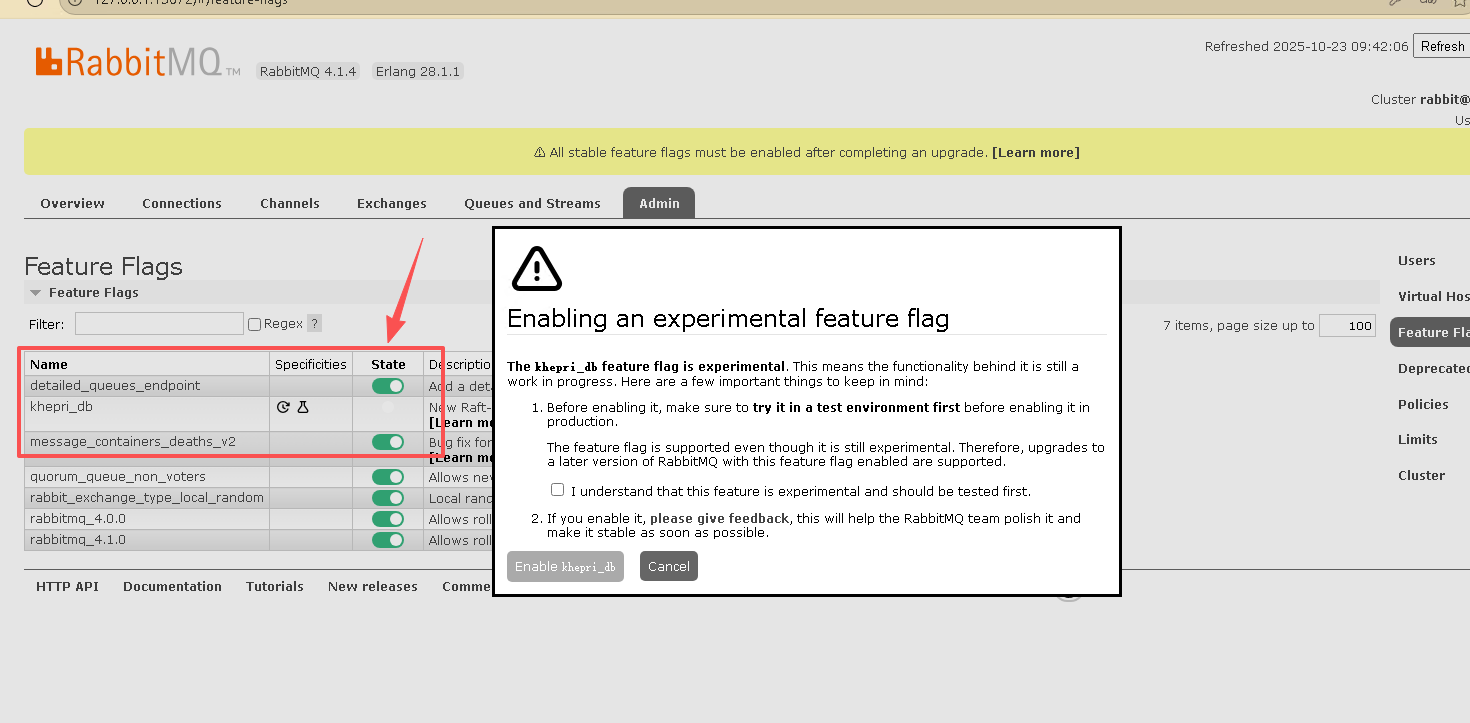Click the Filter text field
Viewport: 1470px width, 723px height.
(x=159, y=323)
